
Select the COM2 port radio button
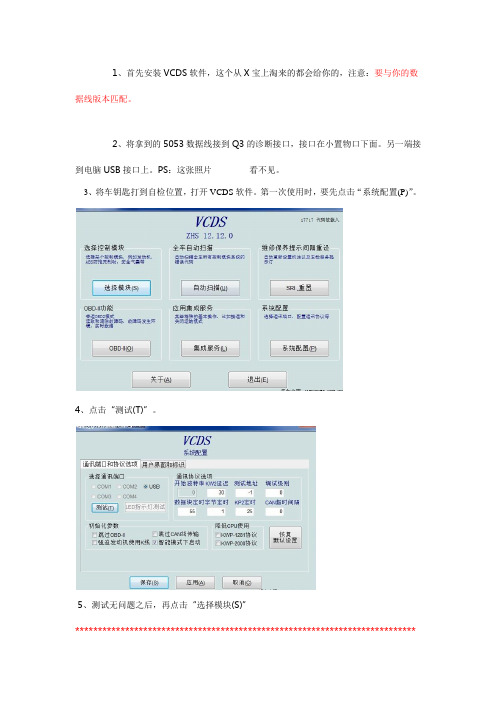click(x=120, y=487)
